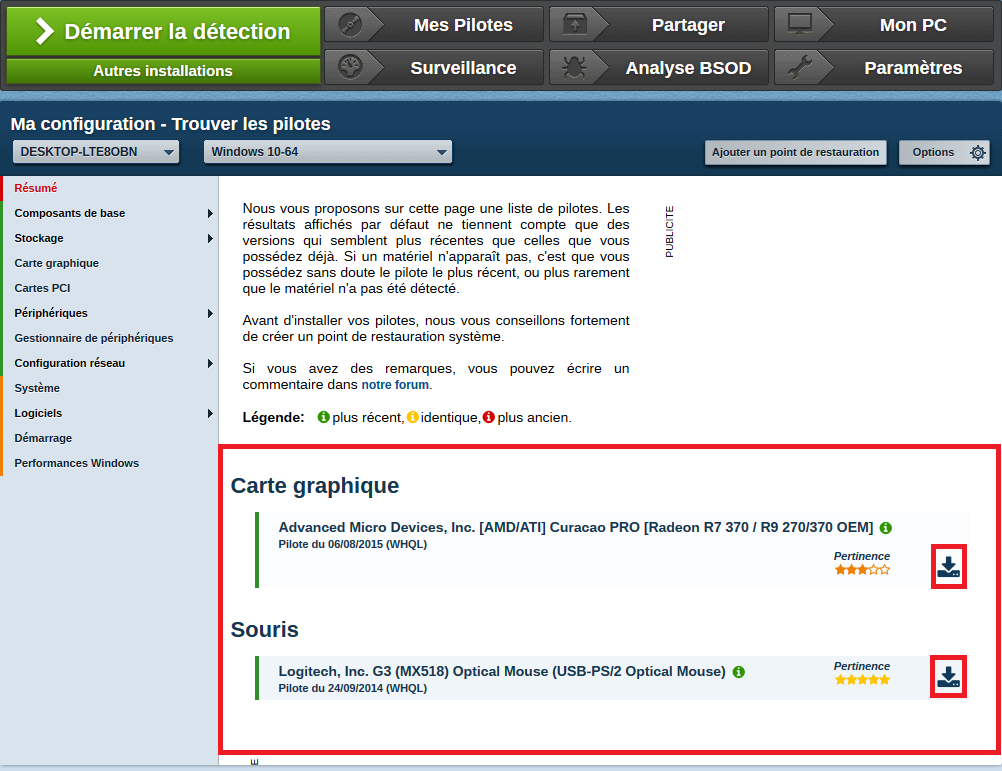Viewport: 1002px width, 771px height.
Task: Open Surveillance gauge section
Action: 434,68
